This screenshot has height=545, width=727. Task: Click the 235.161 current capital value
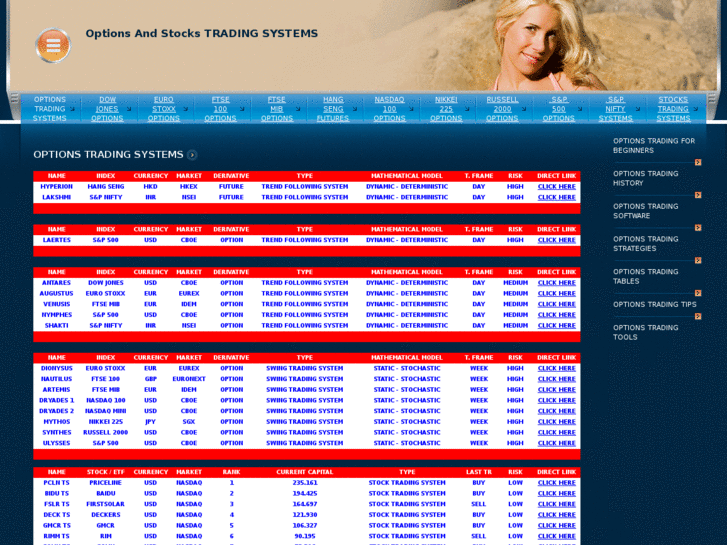point(305,483)
